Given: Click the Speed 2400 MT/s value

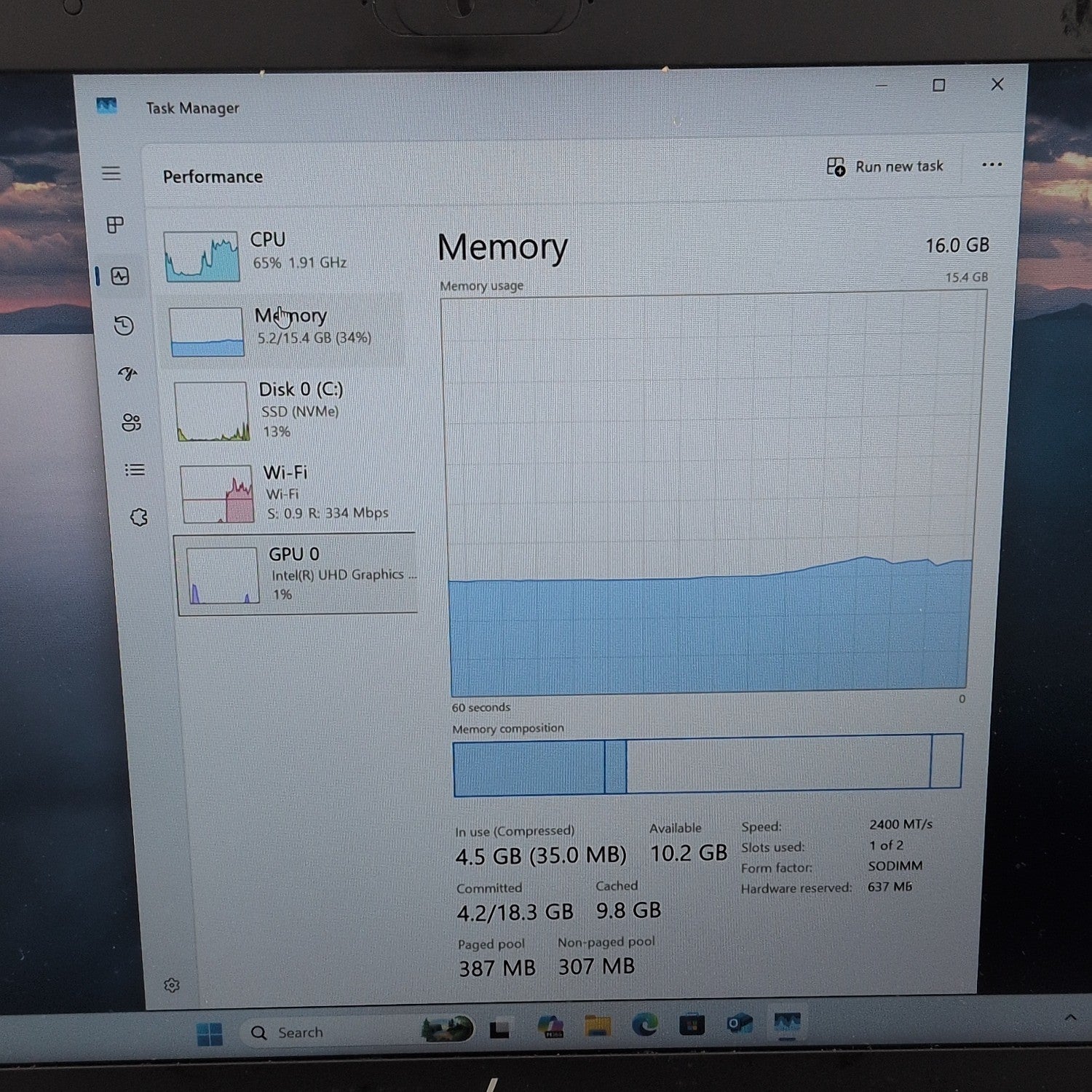Looking at the screenshot, I should (x=901, y=824).
